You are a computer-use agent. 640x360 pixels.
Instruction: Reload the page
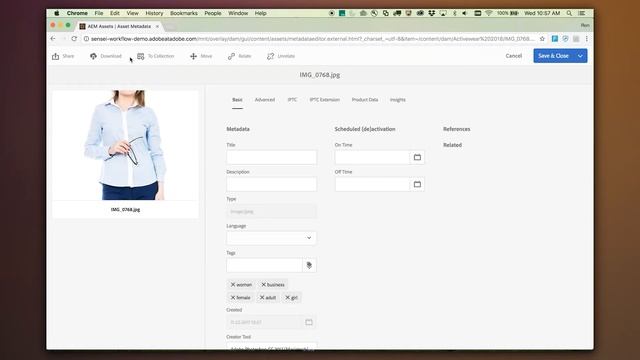(74, 39)
